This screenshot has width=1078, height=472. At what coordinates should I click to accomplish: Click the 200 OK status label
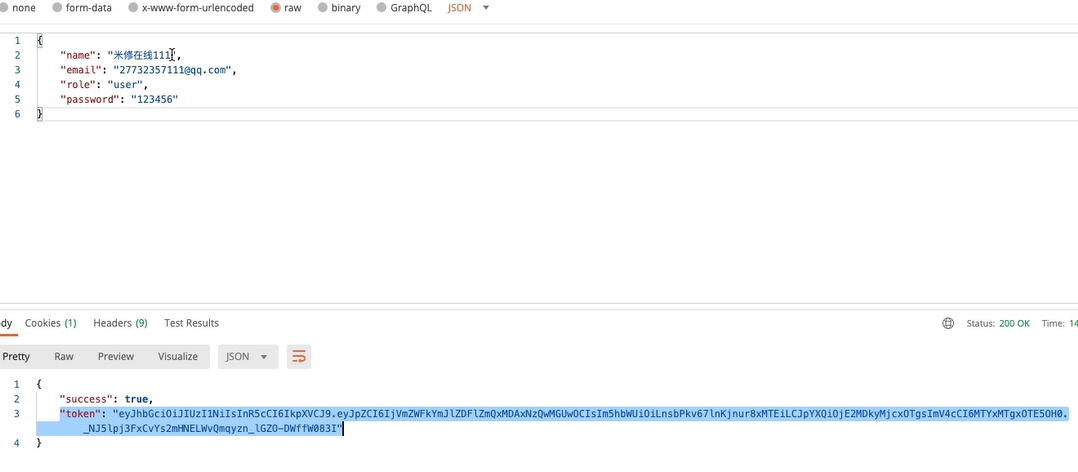[1012, 324]
